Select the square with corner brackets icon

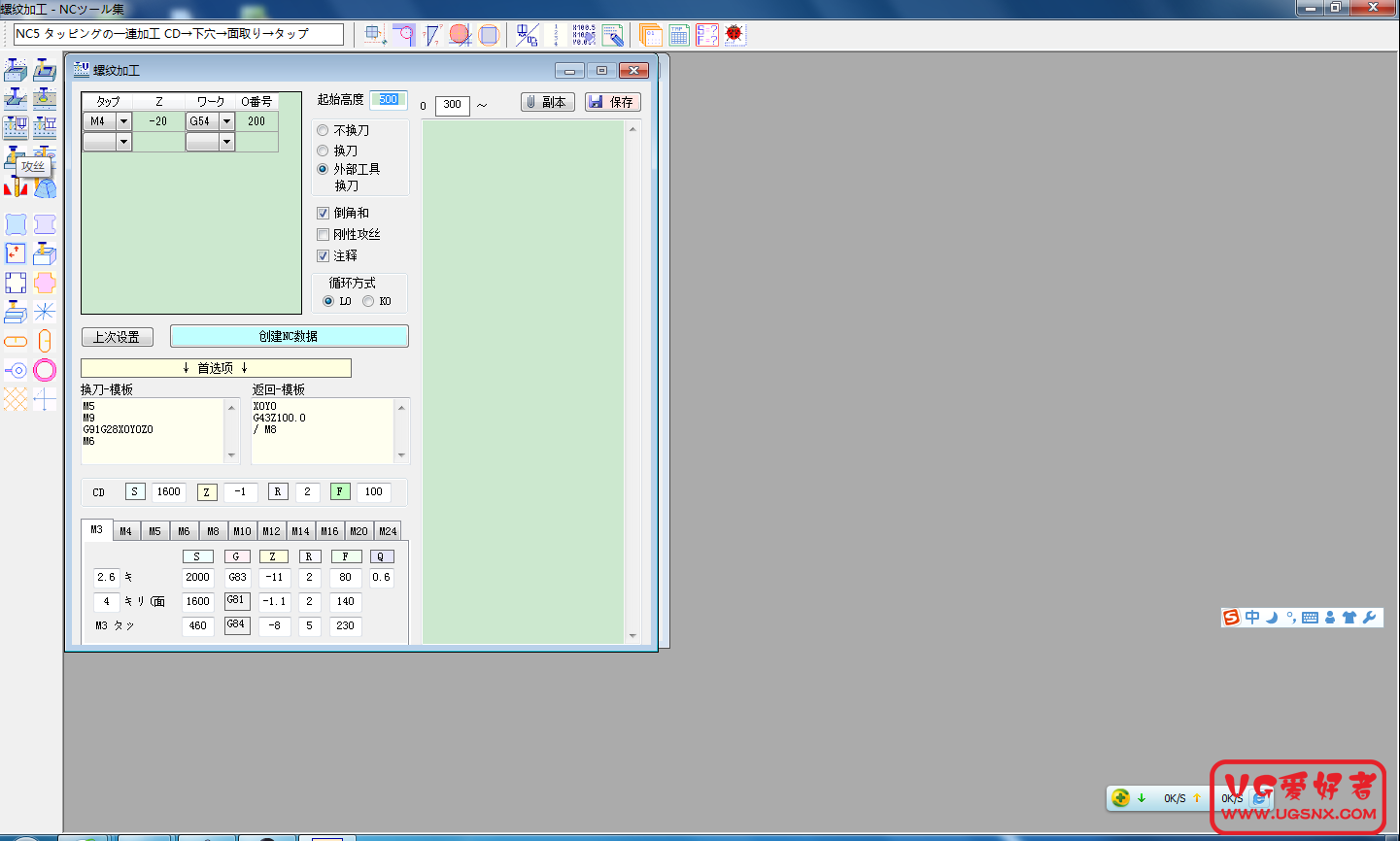(16, 283)
